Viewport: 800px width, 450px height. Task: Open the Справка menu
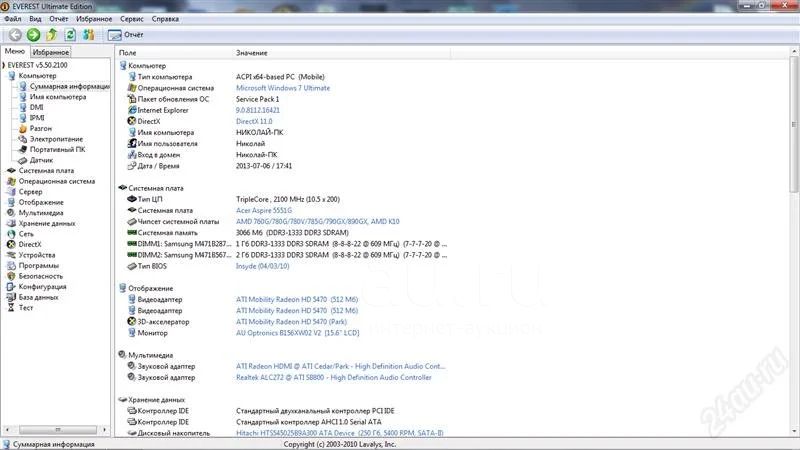(x=165, y=19)
